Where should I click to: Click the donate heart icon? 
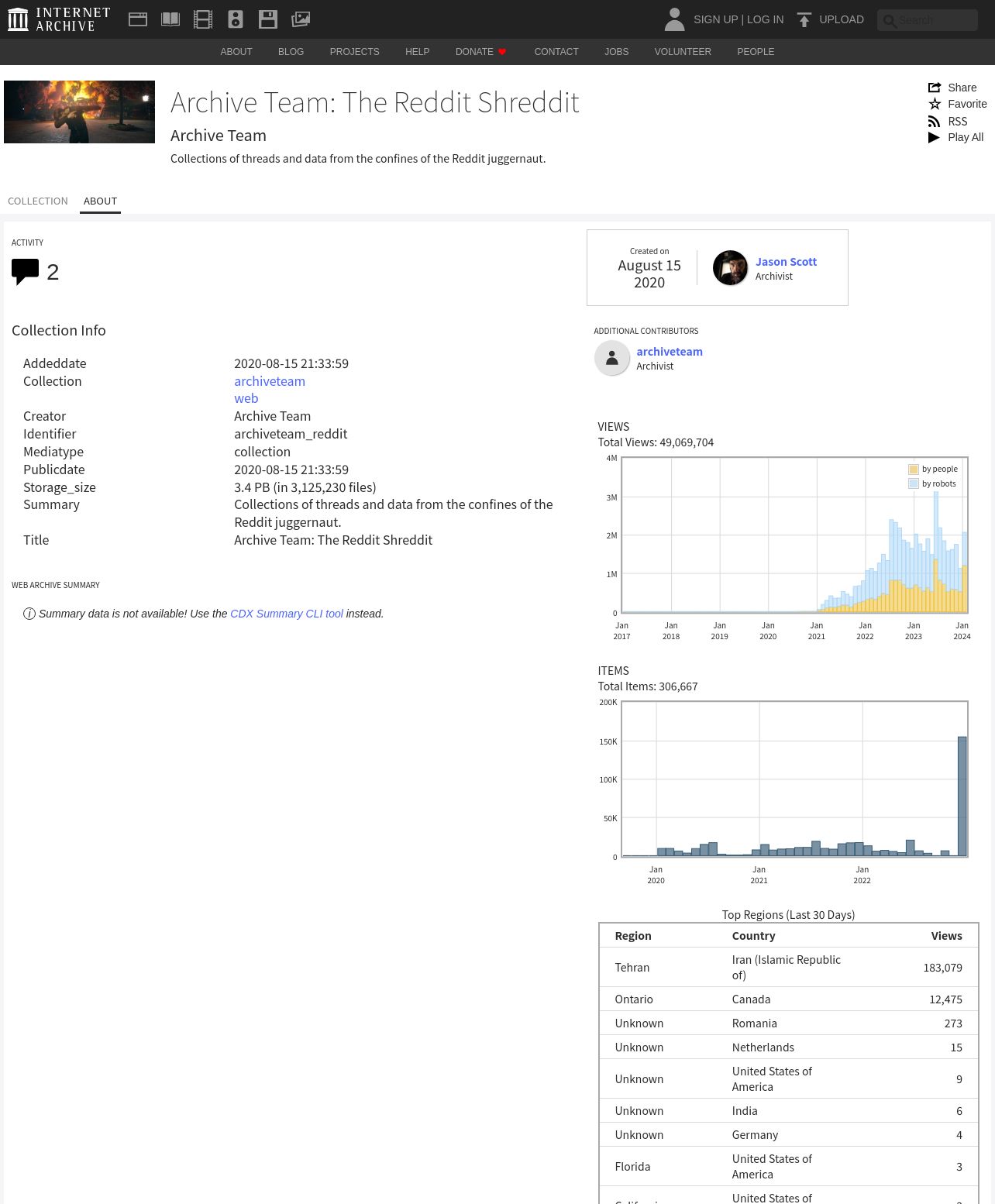(502, 52)
